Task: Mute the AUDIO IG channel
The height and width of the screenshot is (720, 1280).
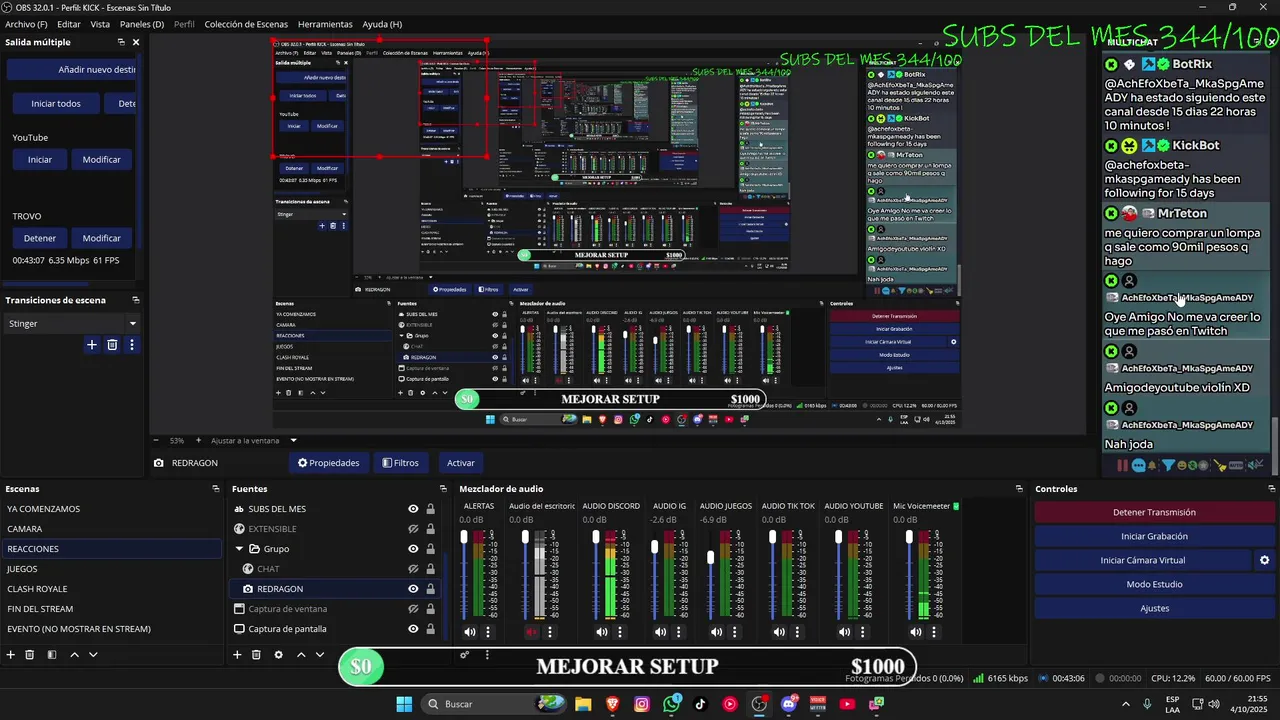Action: [x=660, y=632]
